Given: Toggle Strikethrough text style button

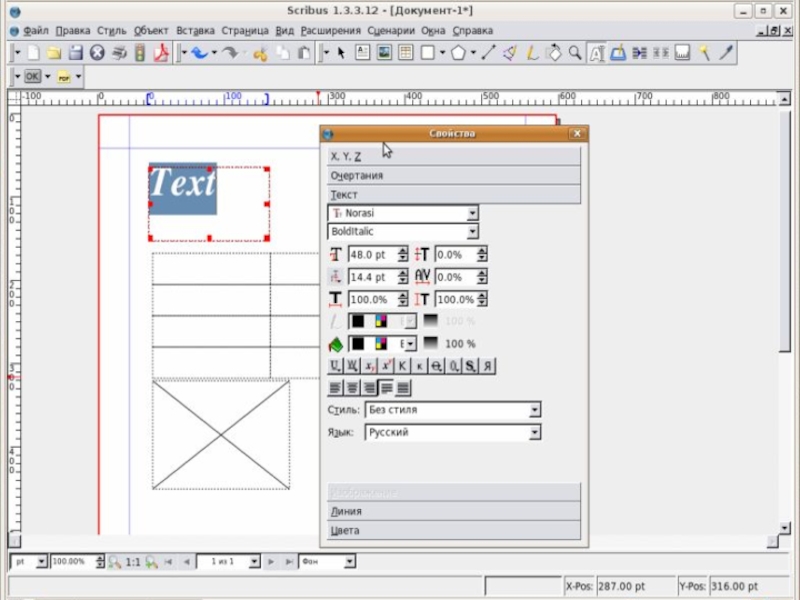Looking at the screenshot, I should [x=436, y=366].
